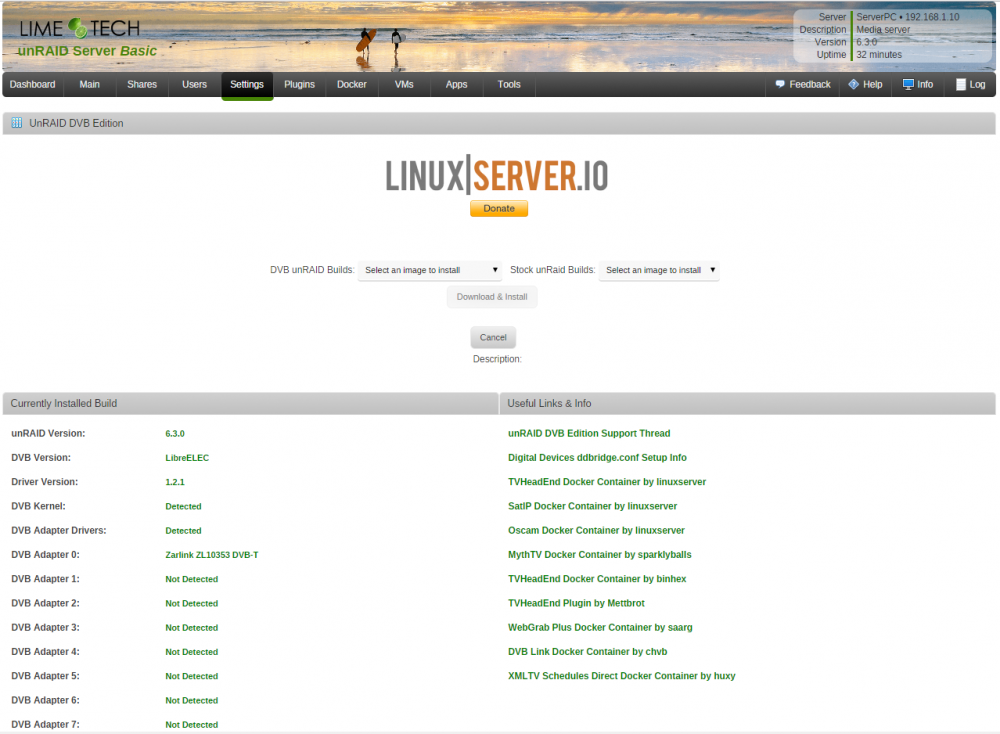
Task: Click the Description label below Cancel
Action: coord(497,359)
